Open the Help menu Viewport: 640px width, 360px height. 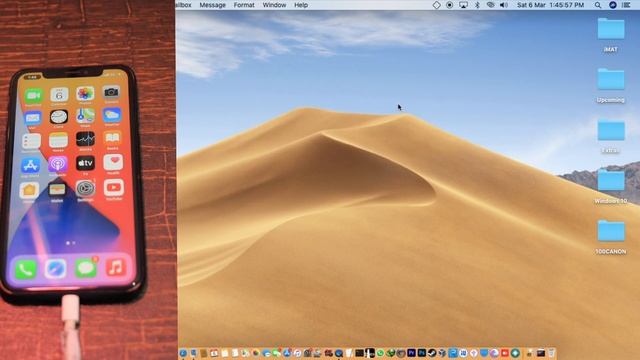pos(301,5)
